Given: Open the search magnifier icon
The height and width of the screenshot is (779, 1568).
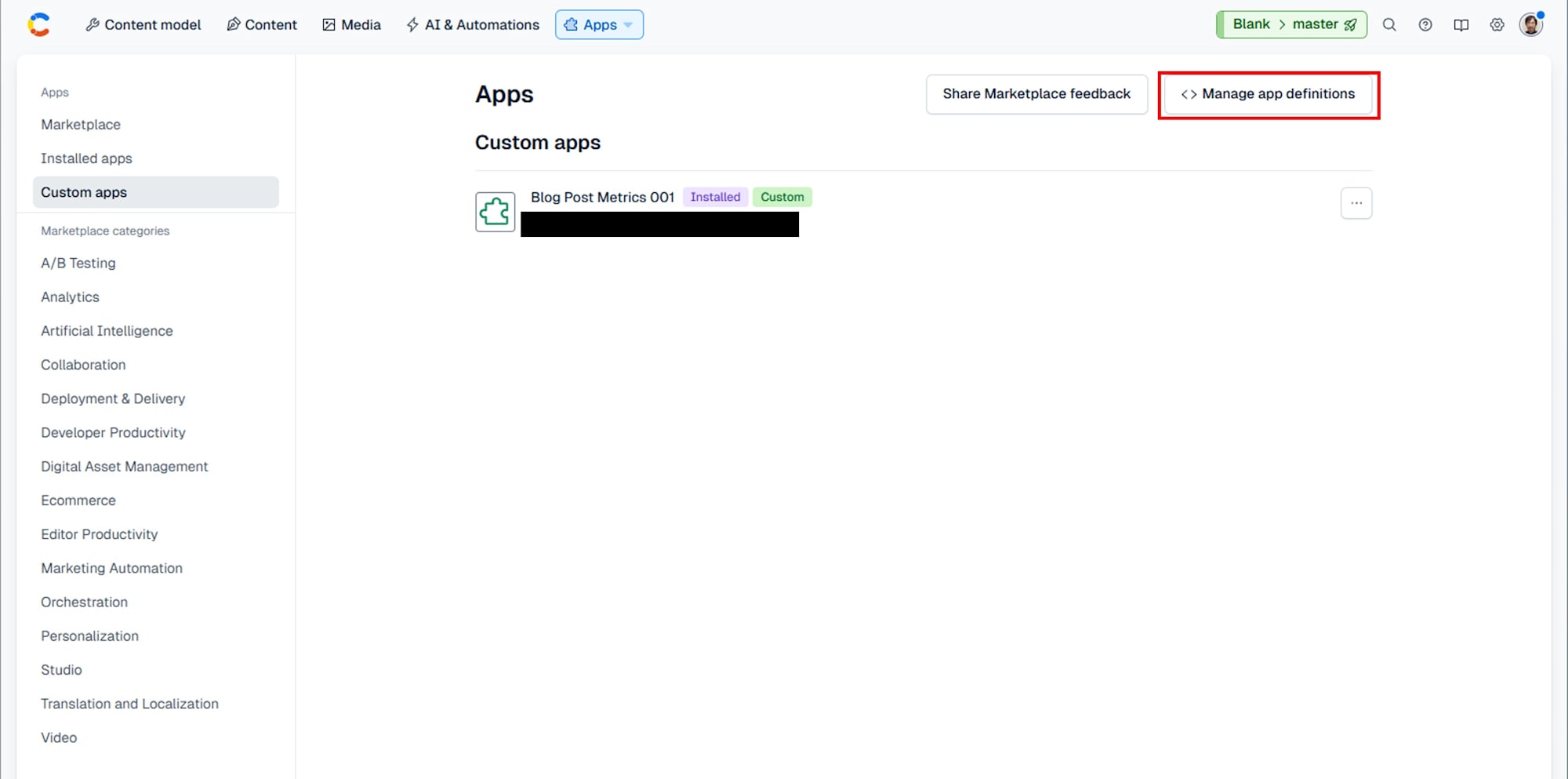Looking at the screenshot, I should pos(1389,24).
